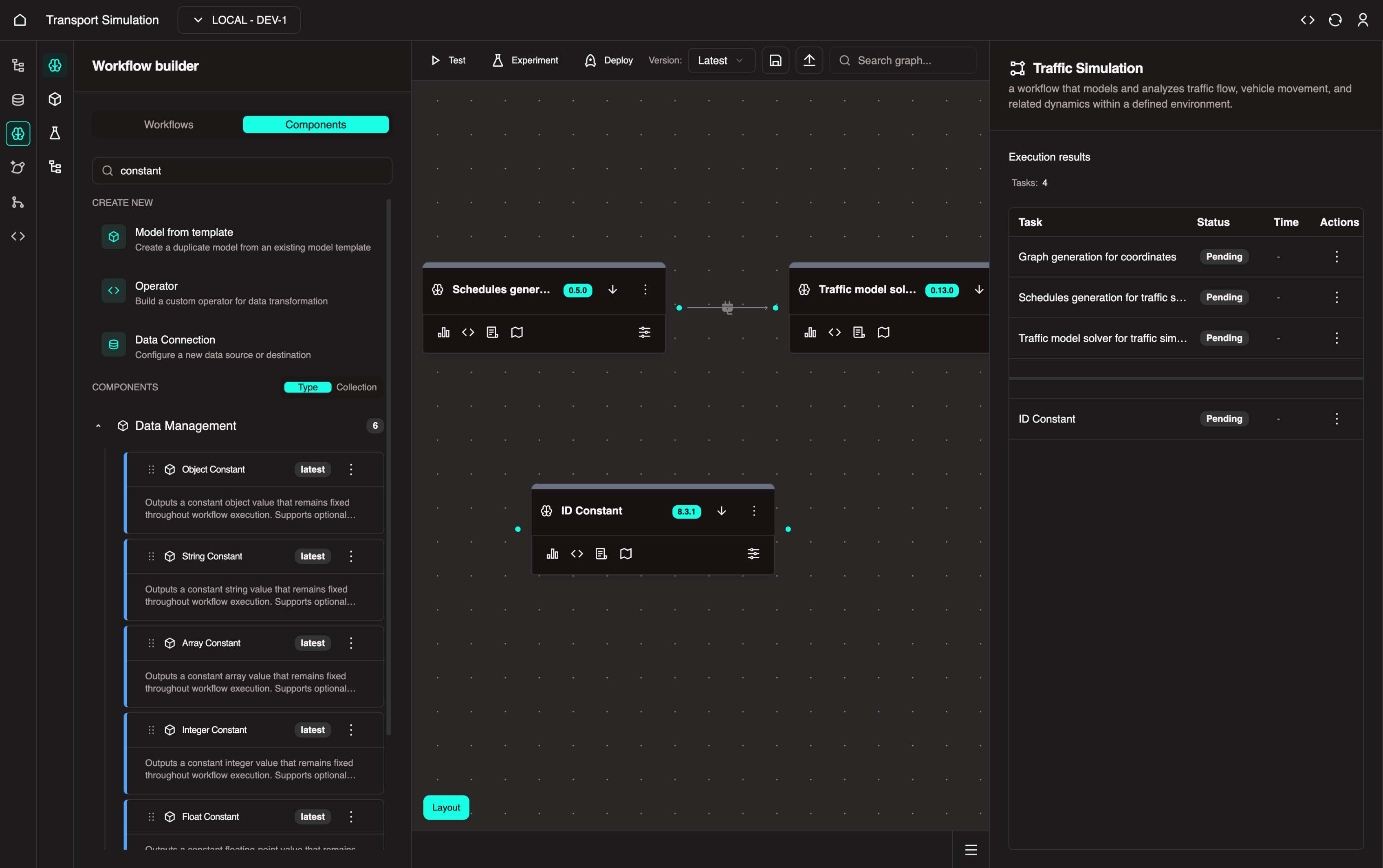
Task: Open the branch icon in left rail
Action: coord(18,202)
